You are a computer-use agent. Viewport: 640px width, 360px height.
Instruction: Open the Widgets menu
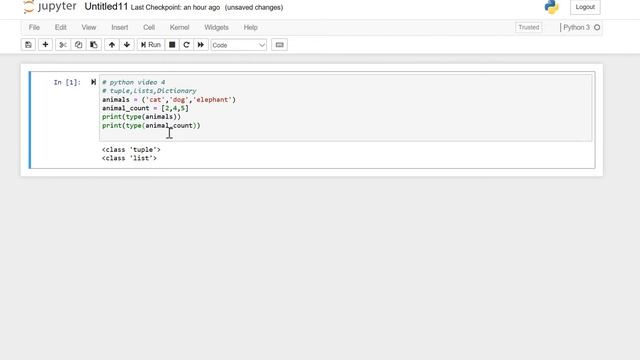[216, 27]
